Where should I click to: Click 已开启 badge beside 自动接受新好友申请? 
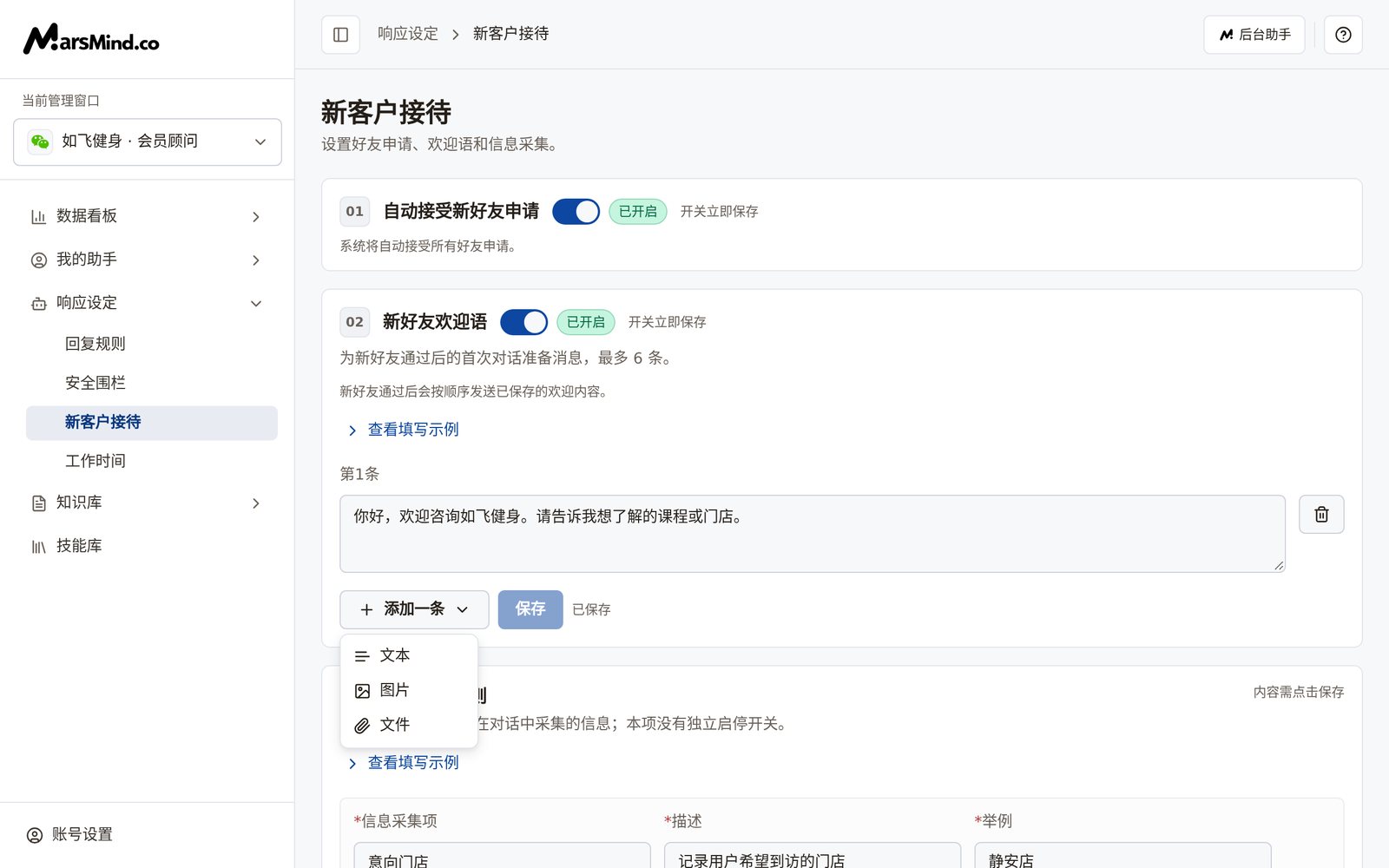638,211
